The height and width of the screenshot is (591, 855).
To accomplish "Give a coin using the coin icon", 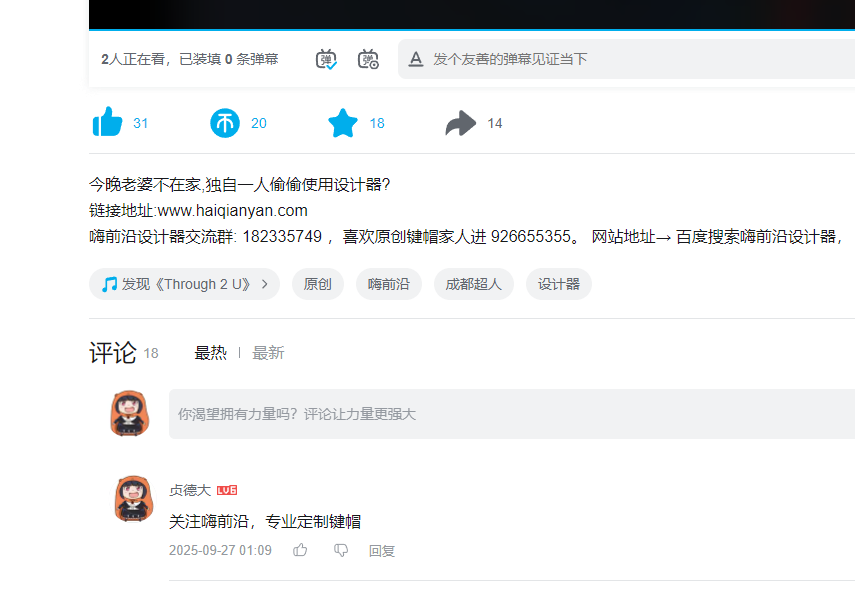I will 225,122.
